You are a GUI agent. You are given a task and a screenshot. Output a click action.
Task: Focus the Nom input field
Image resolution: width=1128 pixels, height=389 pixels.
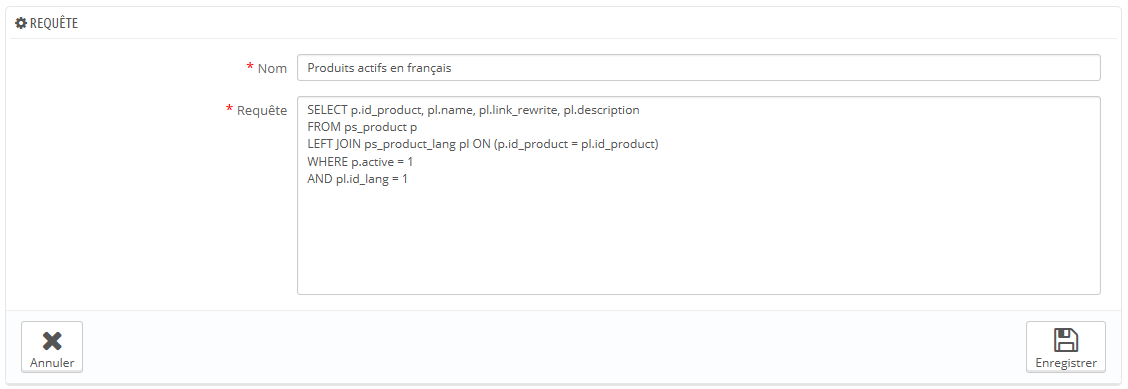pos(698,68)
